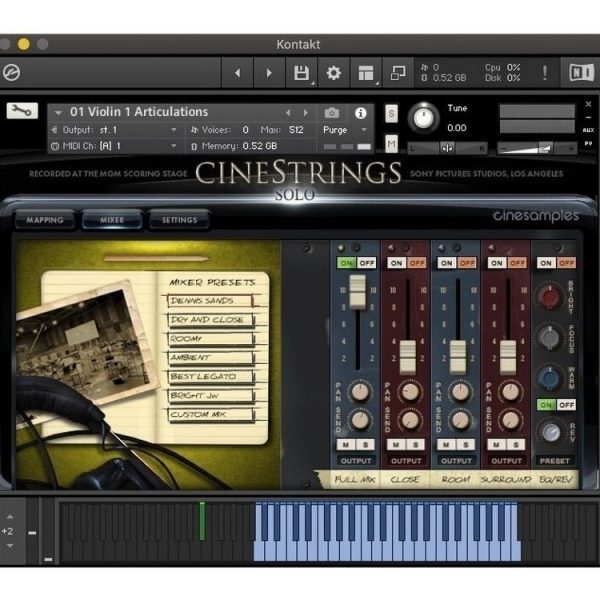
Task: Go to next instrument using toolbar right arrow
Action: point(269,73)
